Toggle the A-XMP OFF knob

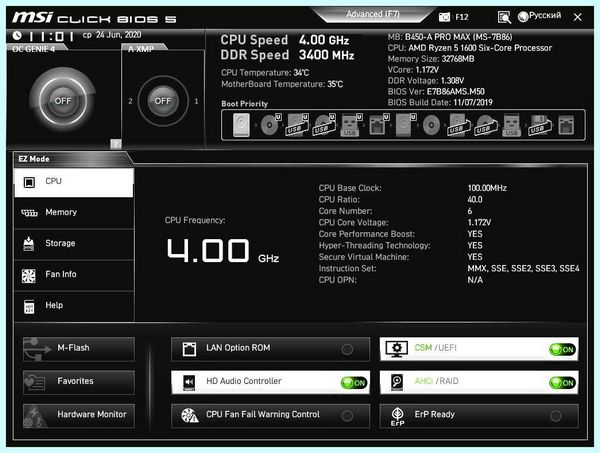point(163,101)
